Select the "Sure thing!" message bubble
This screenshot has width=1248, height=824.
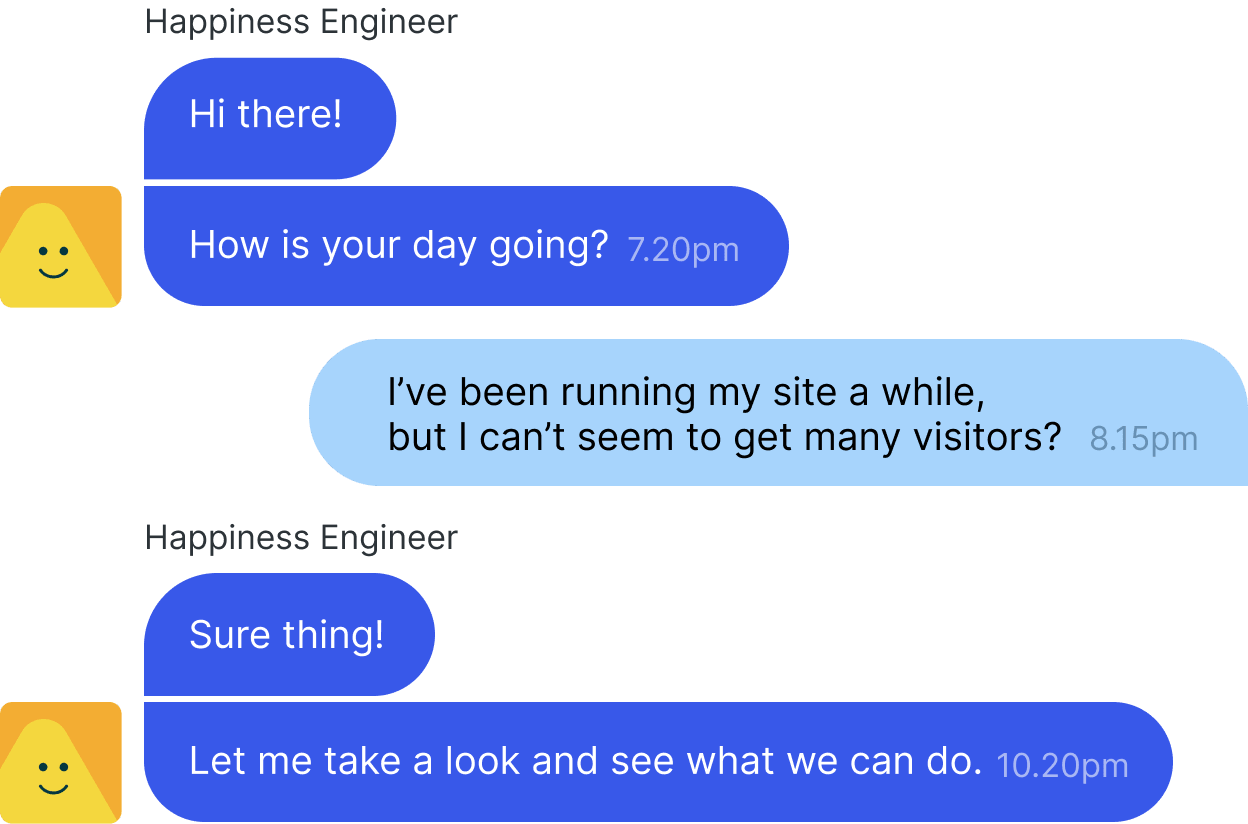289,634
